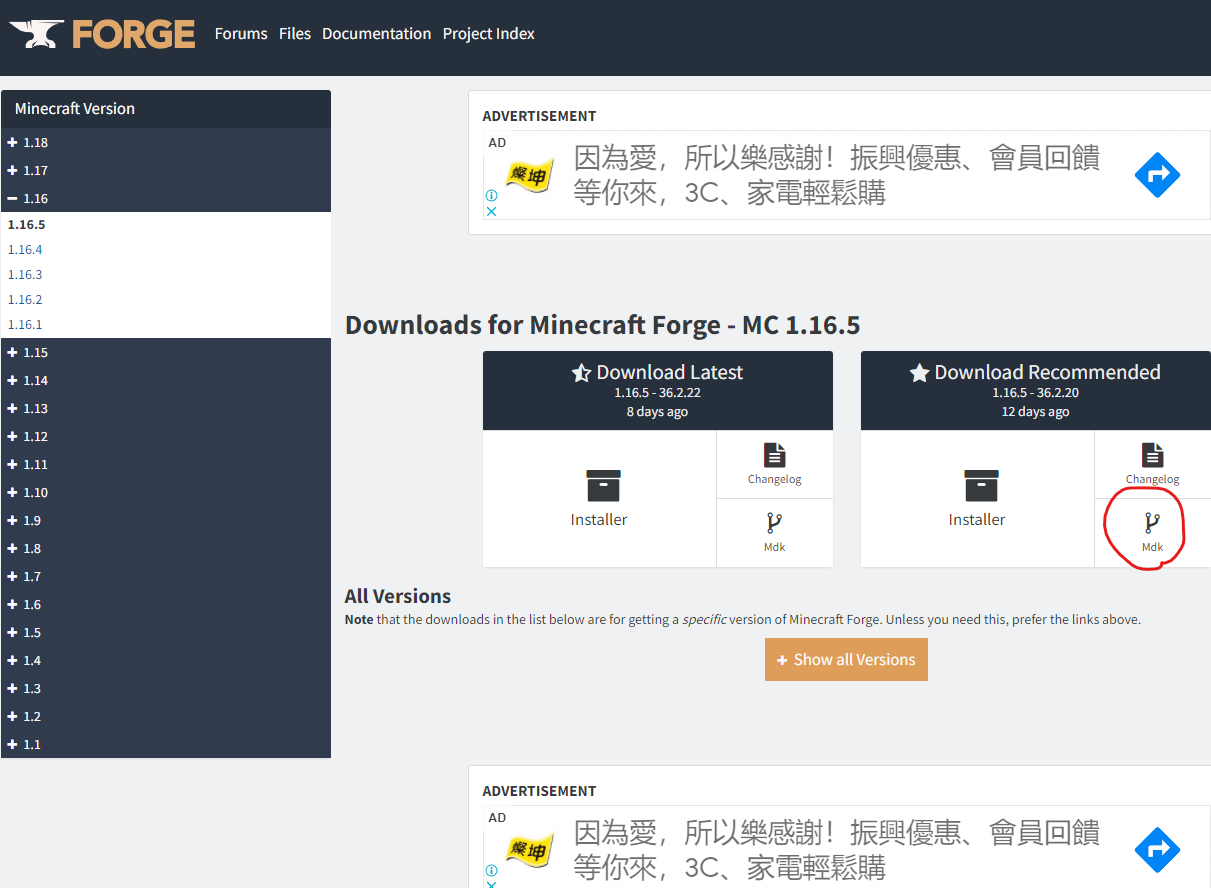Click the Minecraft Version sidebar header
The image size is (1211, 888).
click(166, 109)
